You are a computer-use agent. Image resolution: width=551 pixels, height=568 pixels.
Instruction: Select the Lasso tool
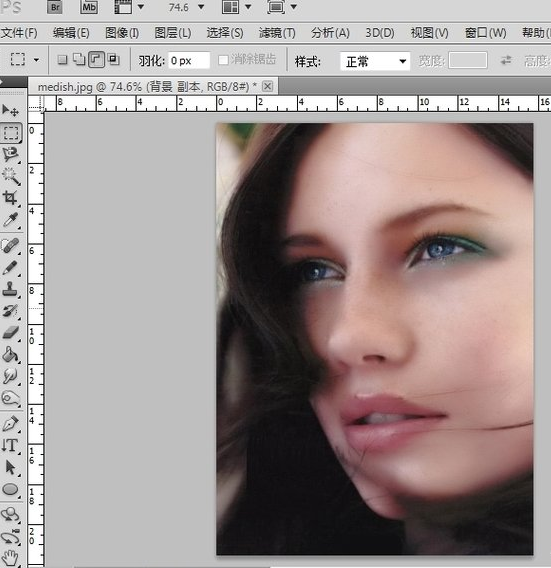click(x=11, y=155)
